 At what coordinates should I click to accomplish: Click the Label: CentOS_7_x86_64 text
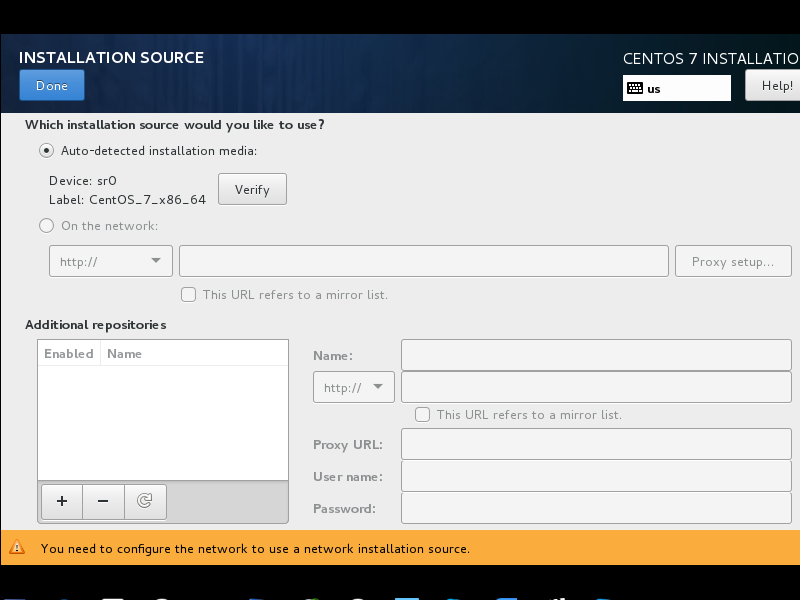pyautogui.click(x=127, y=199)
